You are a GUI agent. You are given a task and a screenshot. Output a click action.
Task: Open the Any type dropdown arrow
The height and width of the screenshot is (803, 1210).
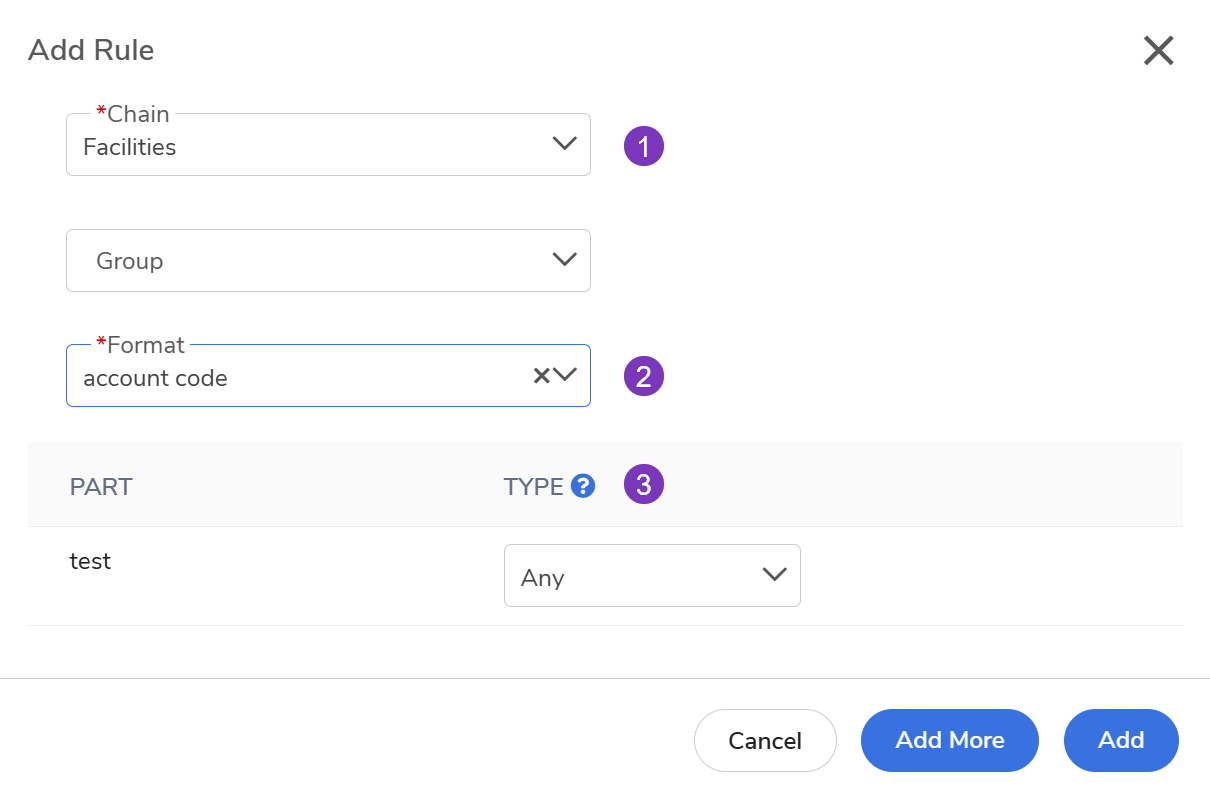[x=774, y=575]
